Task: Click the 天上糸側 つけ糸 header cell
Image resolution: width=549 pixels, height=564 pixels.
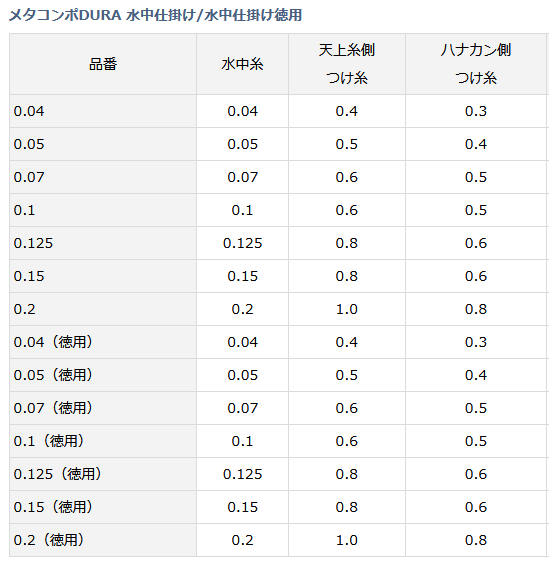Action: click(347, 64)
